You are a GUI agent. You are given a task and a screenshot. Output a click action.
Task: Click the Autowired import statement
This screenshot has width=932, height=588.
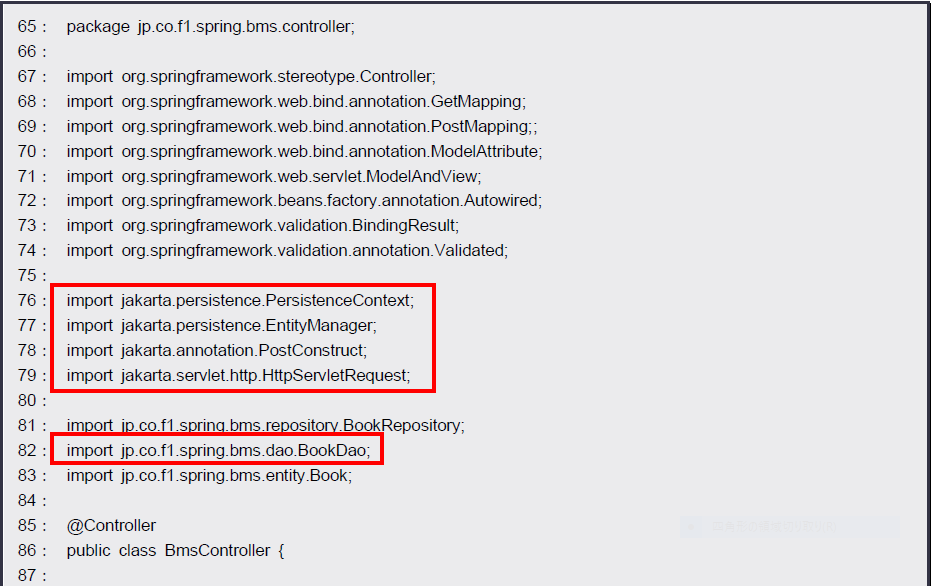click(304, 201)
